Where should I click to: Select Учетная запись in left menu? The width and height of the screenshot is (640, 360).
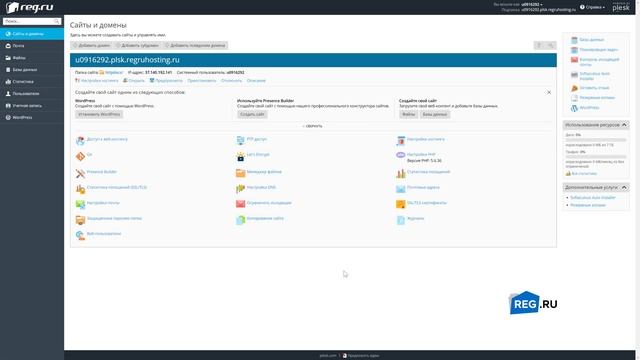coord(32,105)
